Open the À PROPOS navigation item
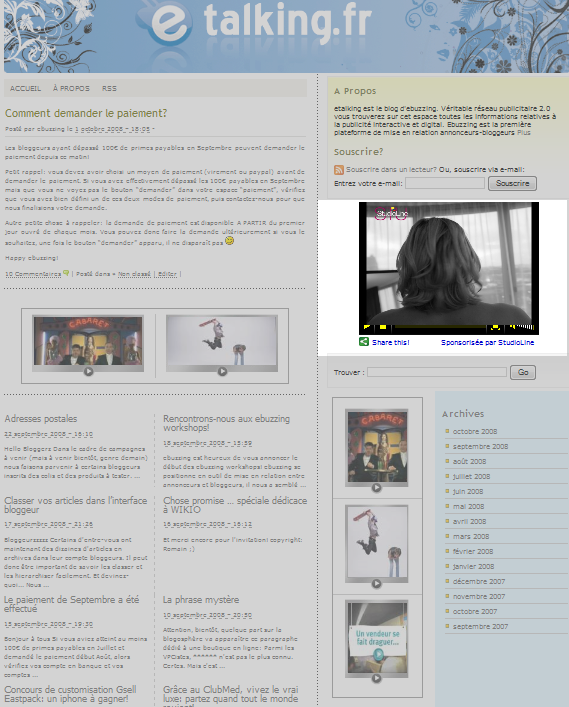 click(71, 88)
